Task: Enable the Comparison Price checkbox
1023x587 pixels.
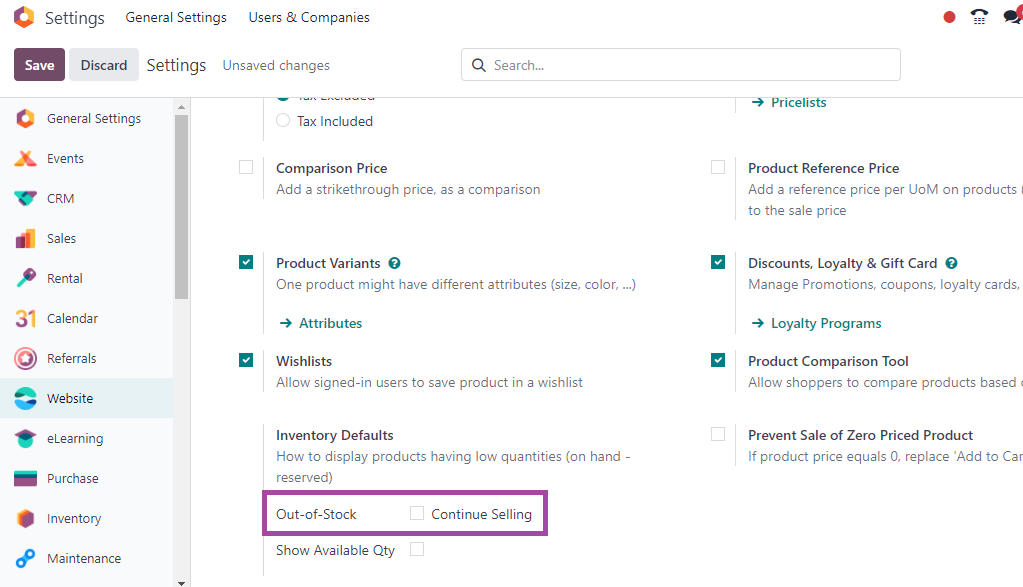Action: coord(246,168)
